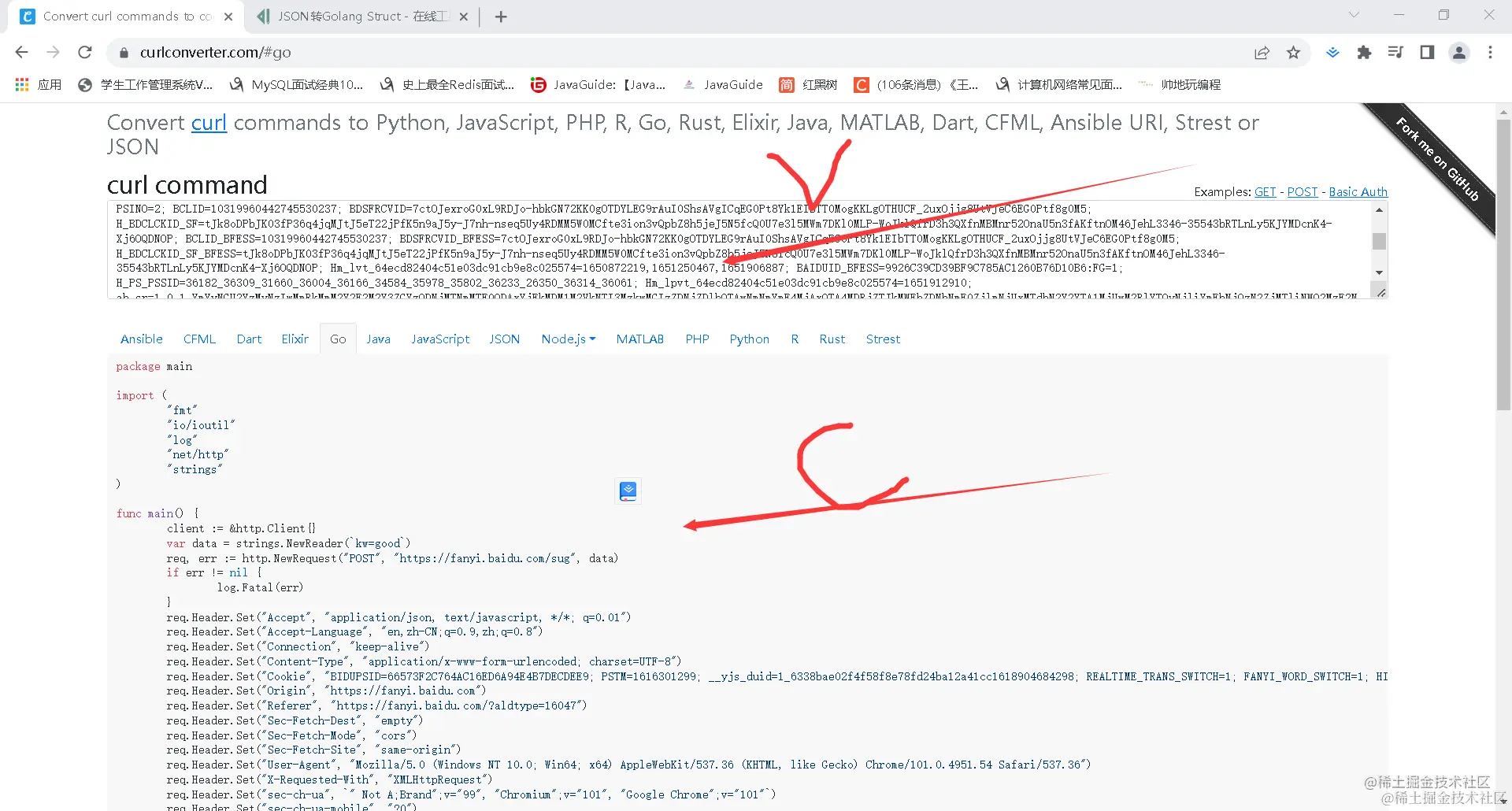Open the Fork me on GitHub ribbon
This screenshot has width=1512, height=811.
point(1436,158)
